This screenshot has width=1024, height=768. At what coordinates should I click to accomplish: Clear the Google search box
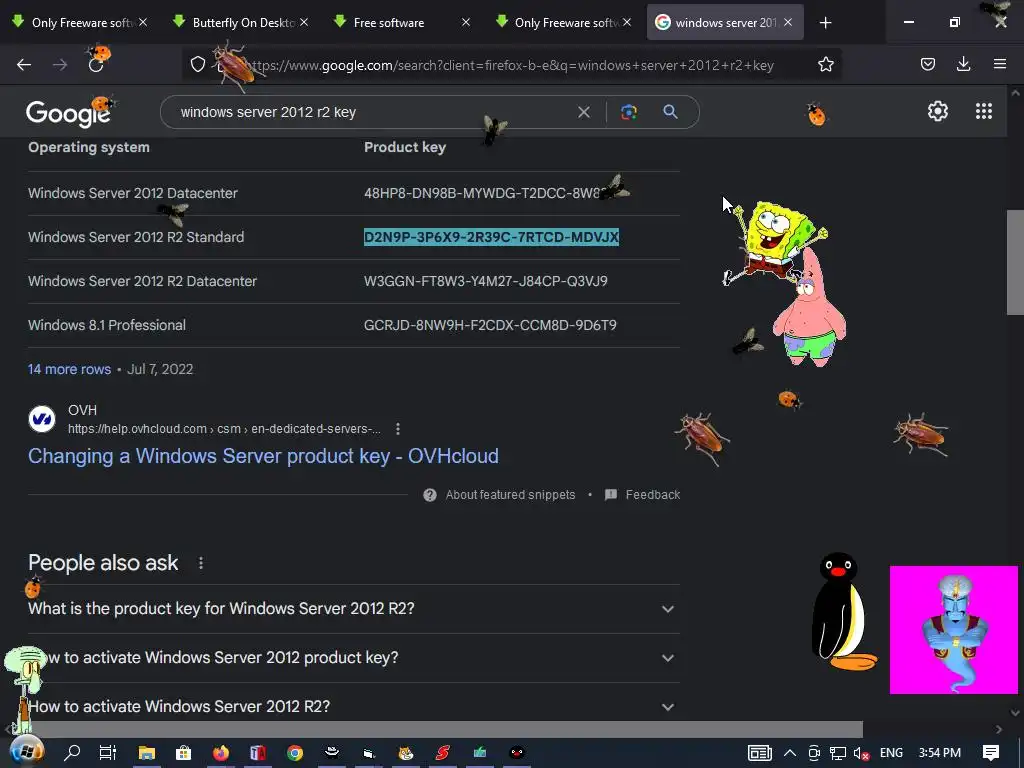pyautogui.click(x=584, y=112)
